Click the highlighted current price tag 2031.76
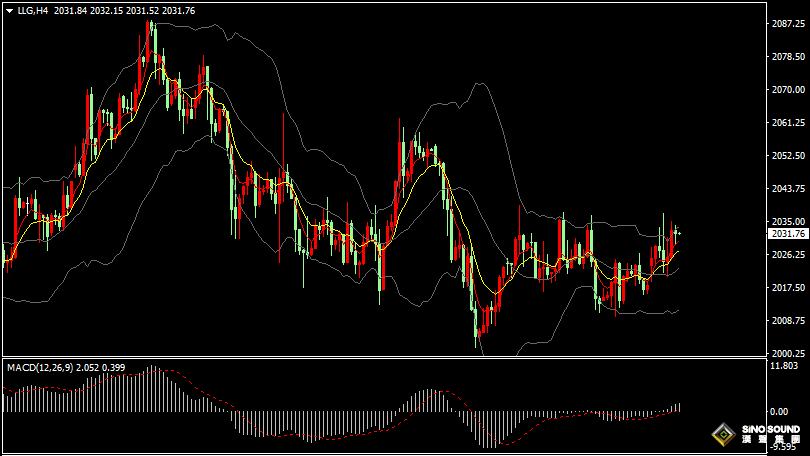This screenshot has height=456, width=810. point(788,234)
